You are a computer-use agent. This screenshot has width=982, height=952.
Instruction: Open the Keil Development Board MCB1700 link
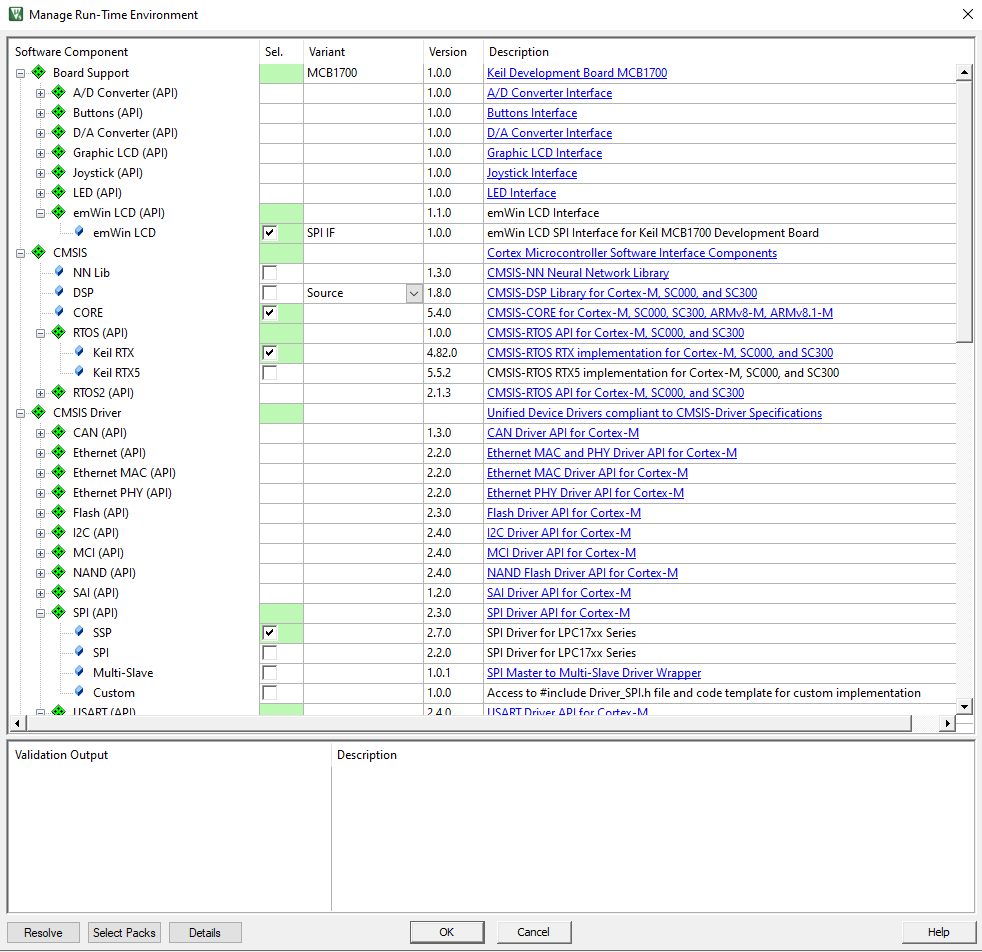(x=576, y=72)
